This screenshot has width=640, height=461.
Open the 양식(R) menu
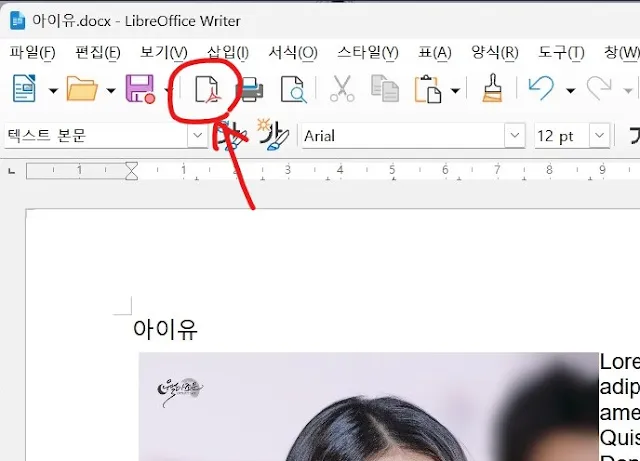[x=495, y=52]
